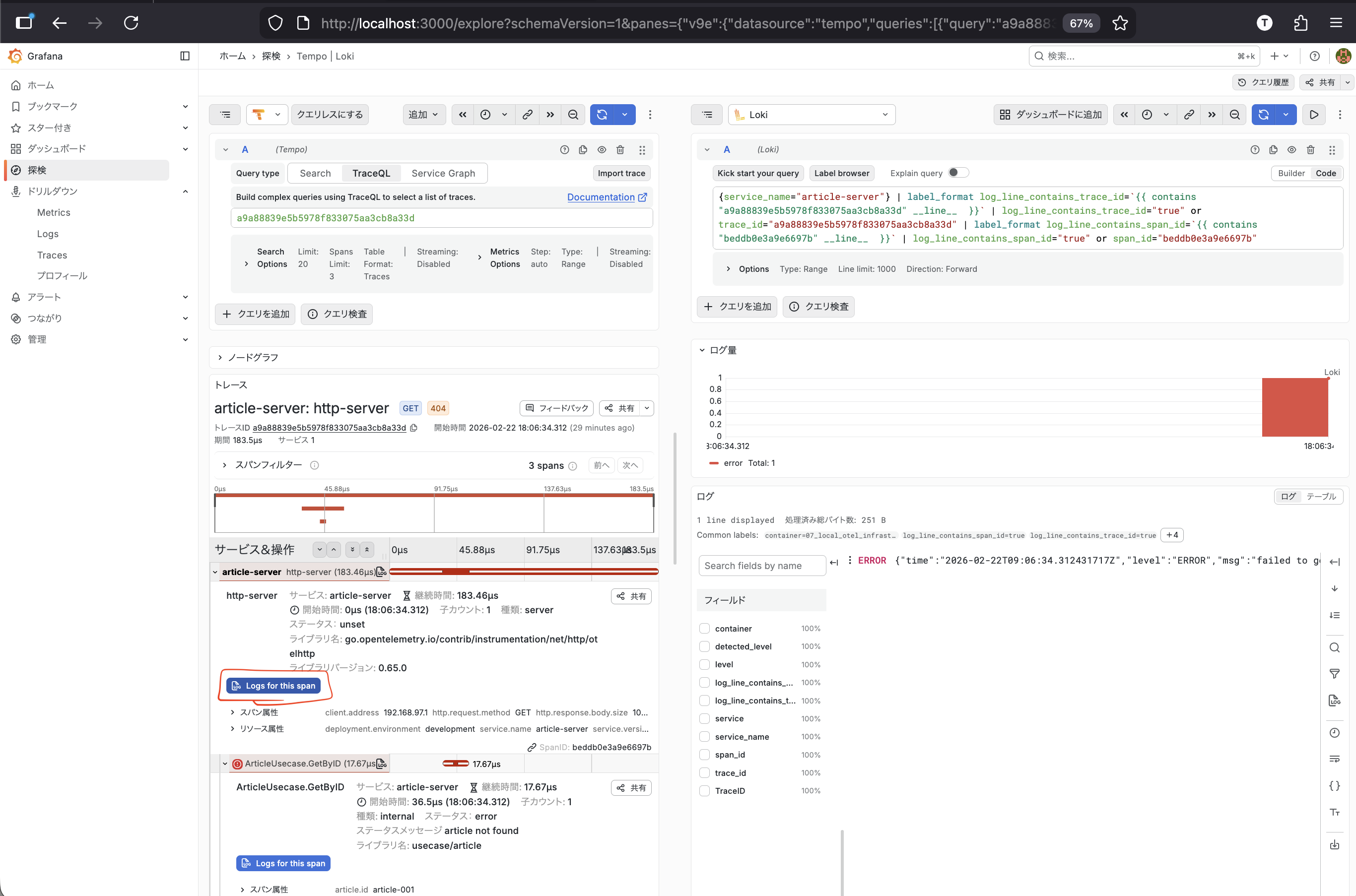The image size is (1356, 896).
Task: Switch to the Service Graph query type tab
Action: (443, 173)
